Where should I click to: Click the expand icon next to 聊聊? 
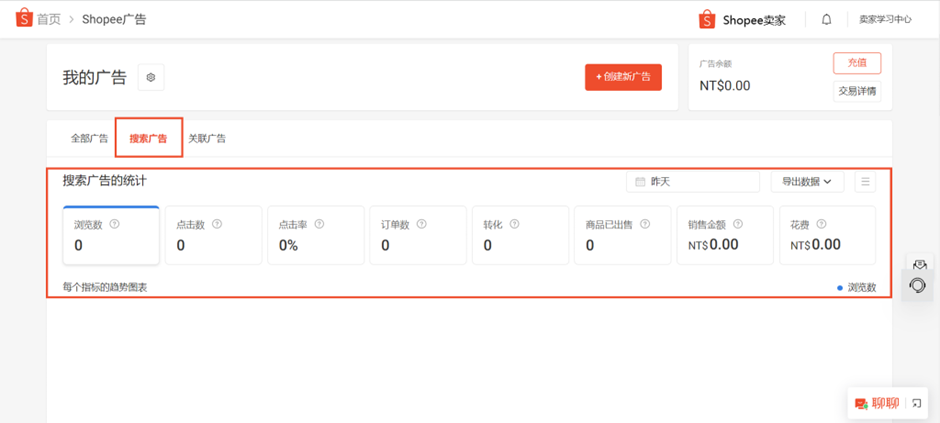[x=916, y=403]
